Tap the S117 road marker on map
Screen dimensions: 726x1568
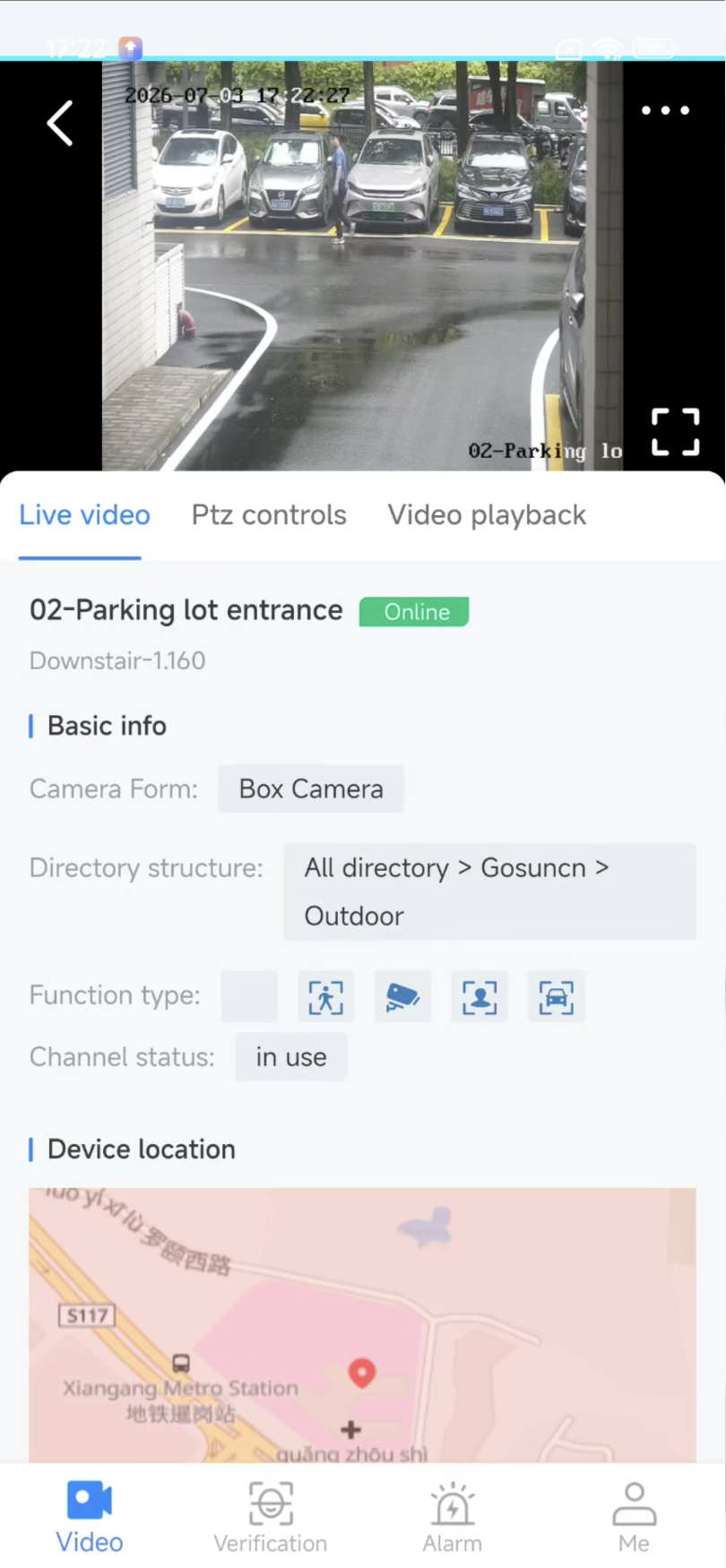click(x=87, y=1315)
